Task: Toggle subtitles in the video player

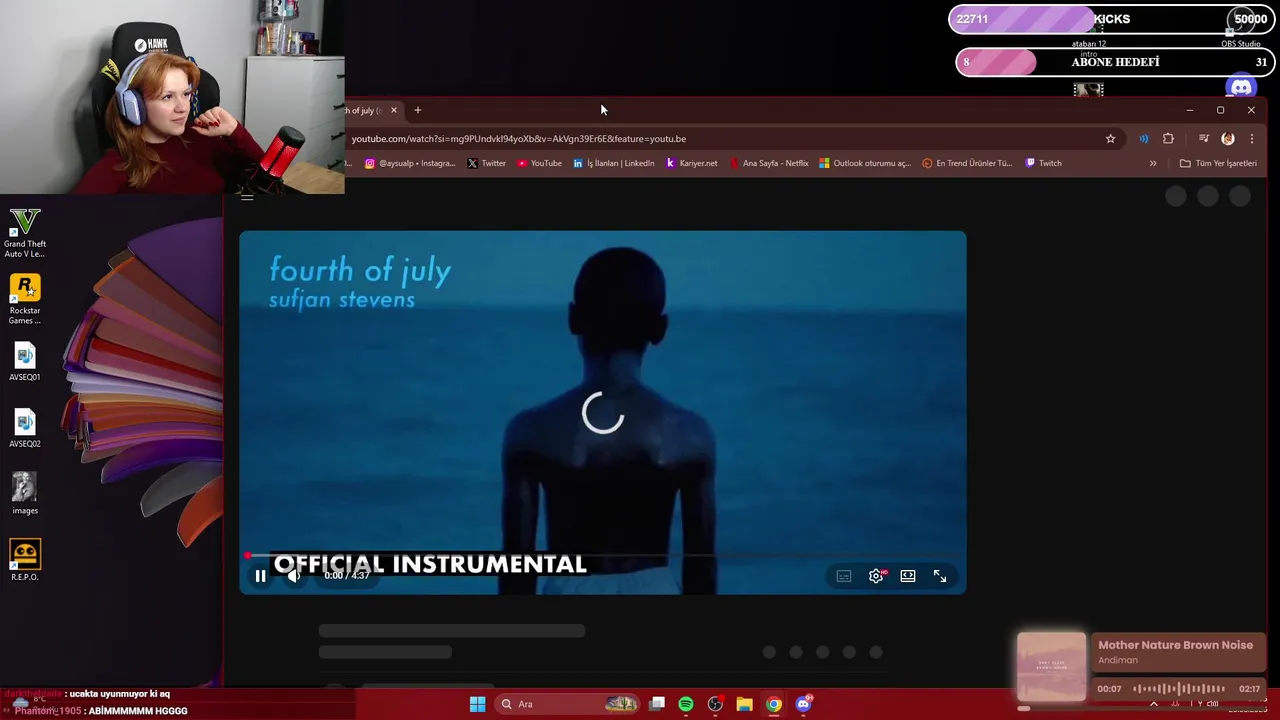Action: [x=844, y=576]
